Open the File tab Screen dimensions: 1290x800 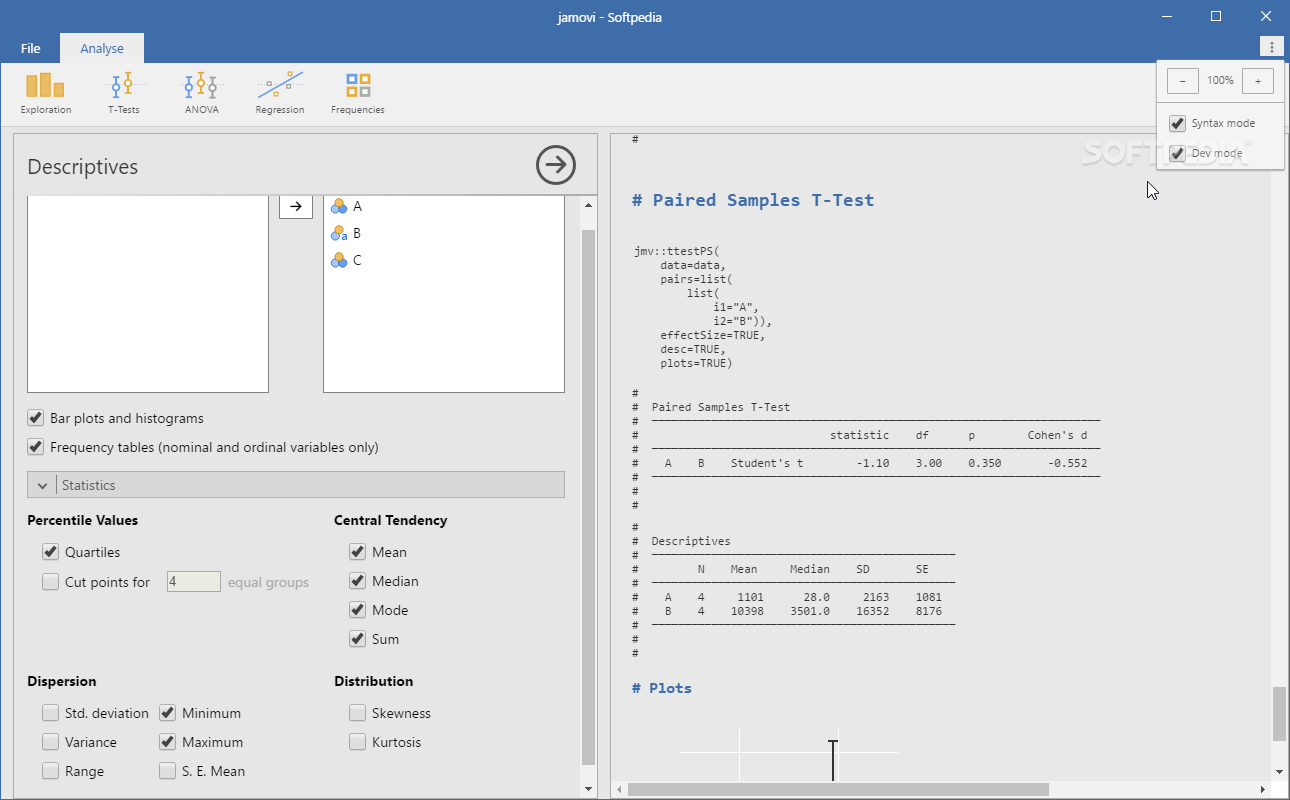(x=30, y=48)
